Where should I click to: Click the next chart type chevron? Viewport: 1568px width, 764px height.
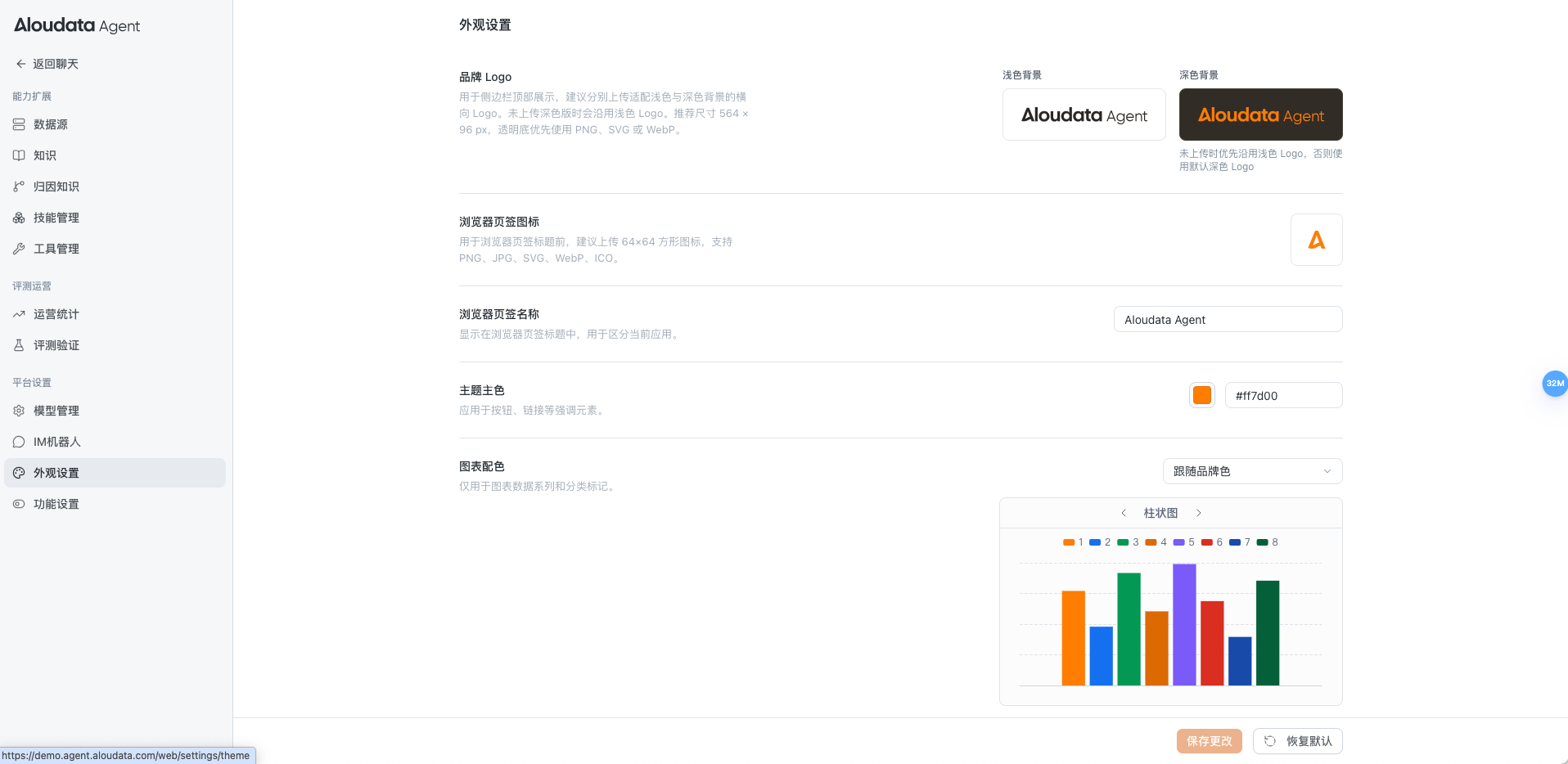click(1199, 513)
